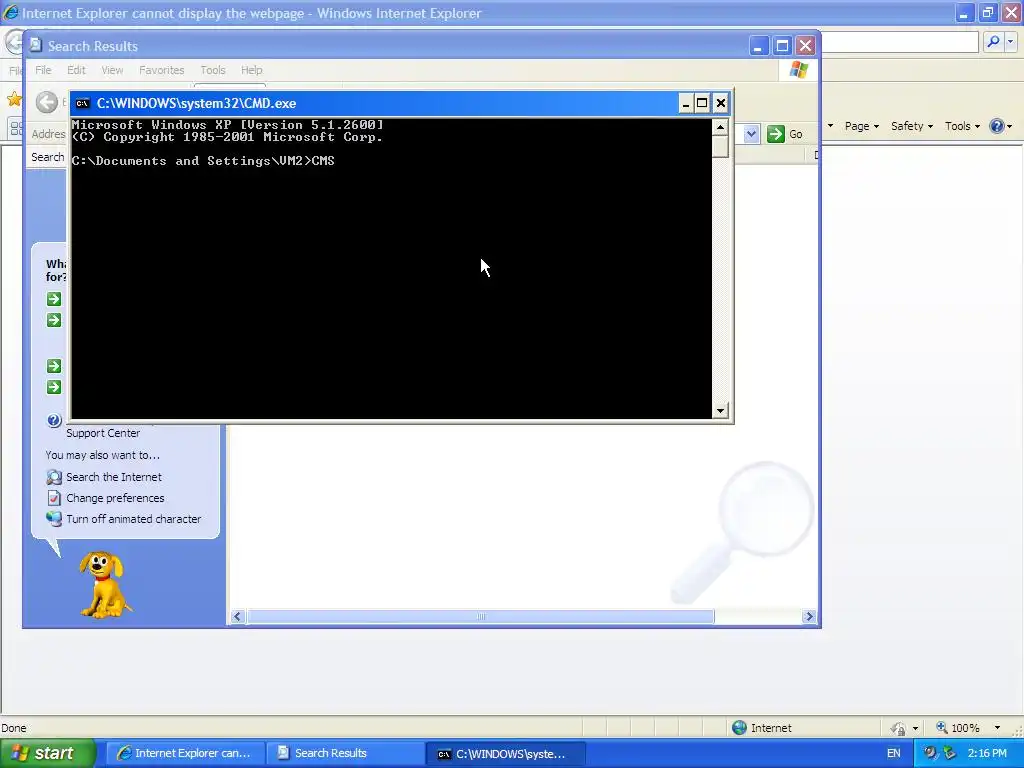Click the Help and Support question icon
This screenshot has width=1024, height=768.
tap(54, 421)
